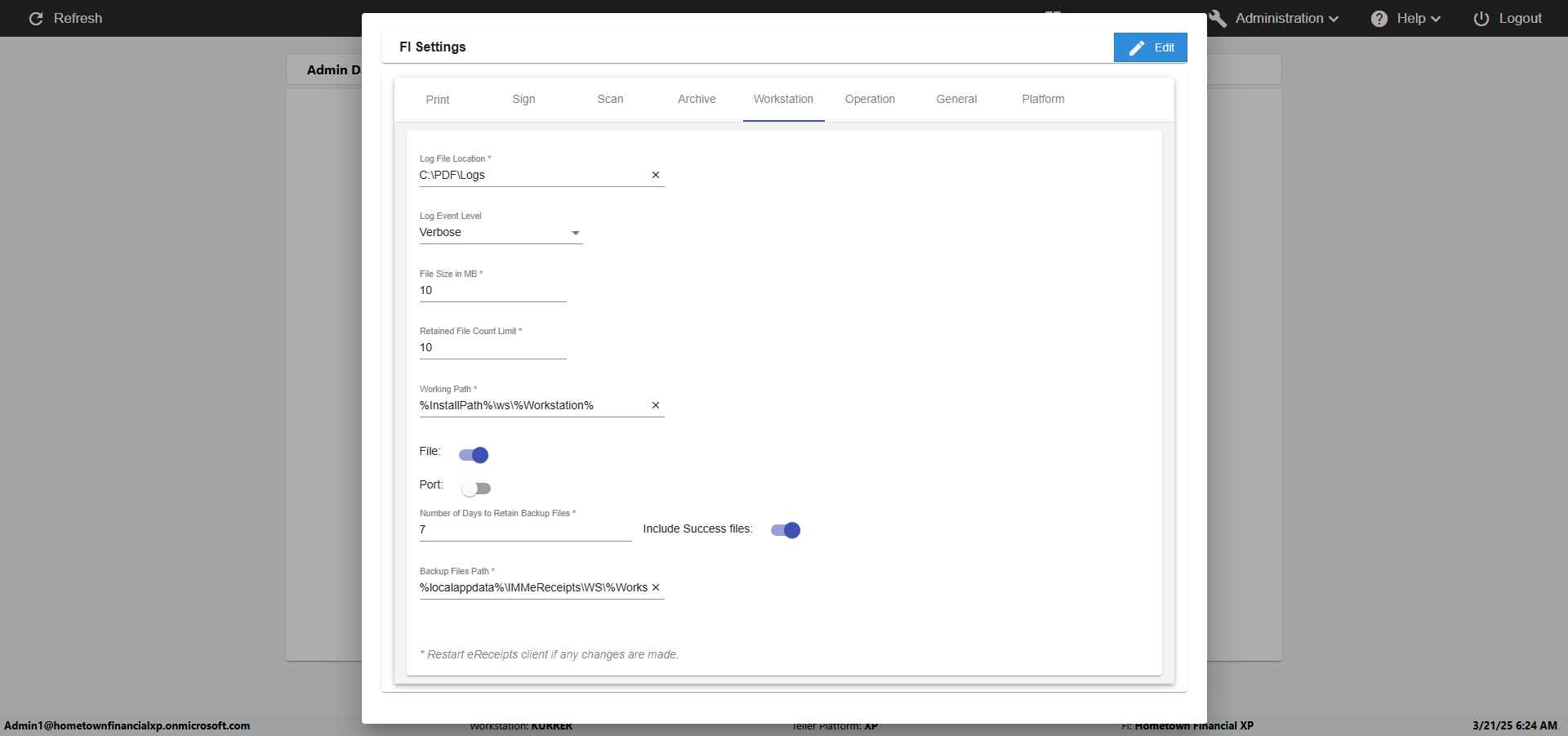This screenshot has width=1568, height=736.
Task: Click the Logout power icon
Action: coord(1481,18)
